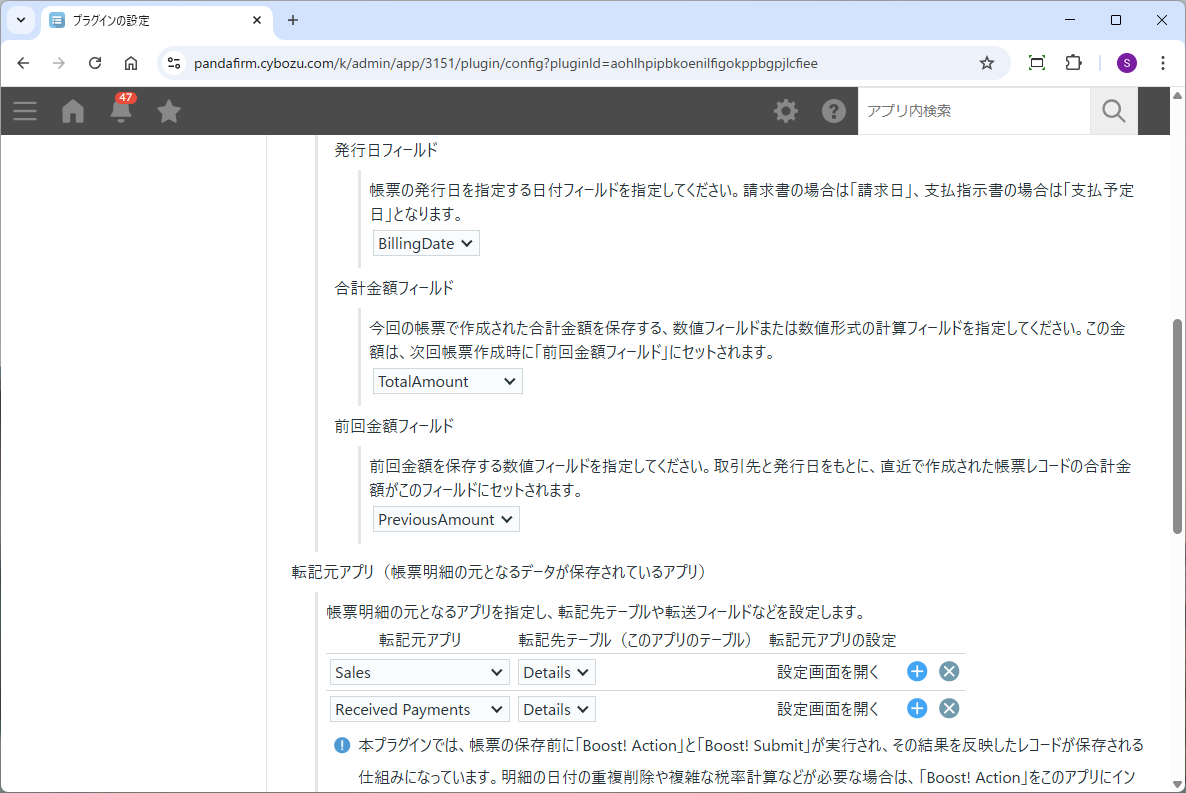Click the search magnifier button
Screen dimensions: 1186x793
click(x=1113, y=111)
